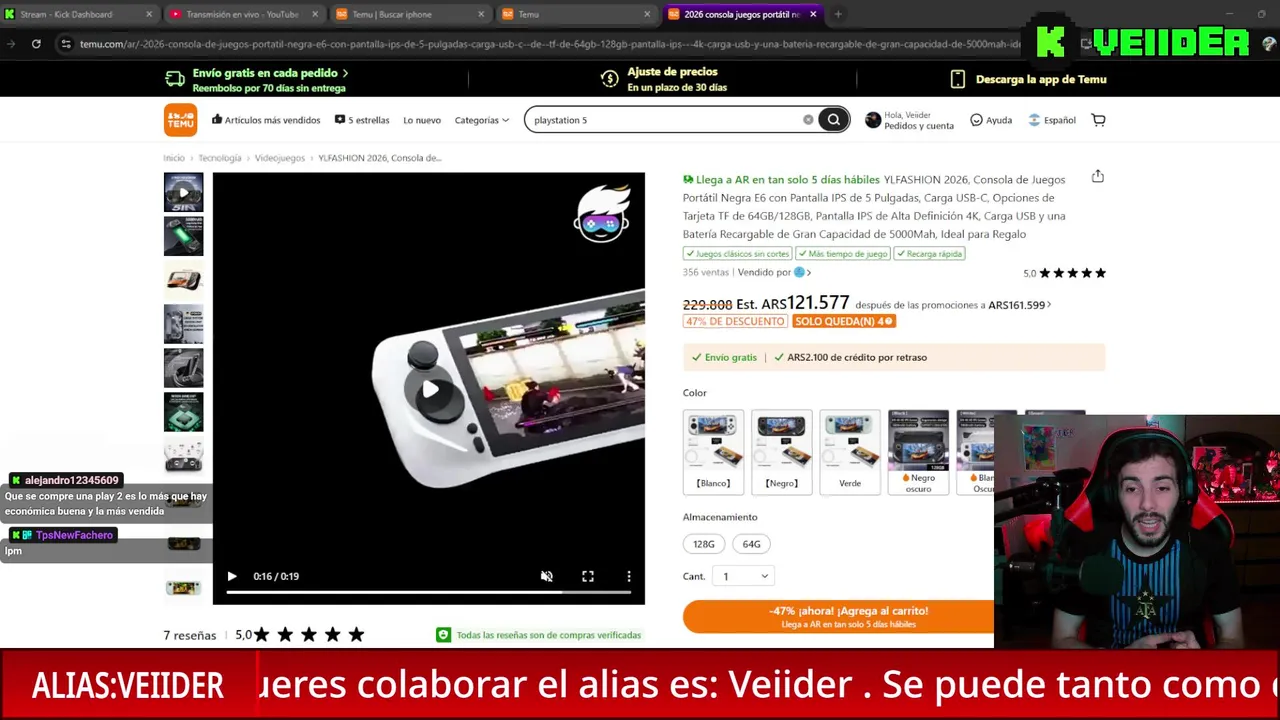The width and height of the screenshot is (1280, 720).
Task: Open the video more options menu
Action: pyautogui.click(x=629, y=576)
